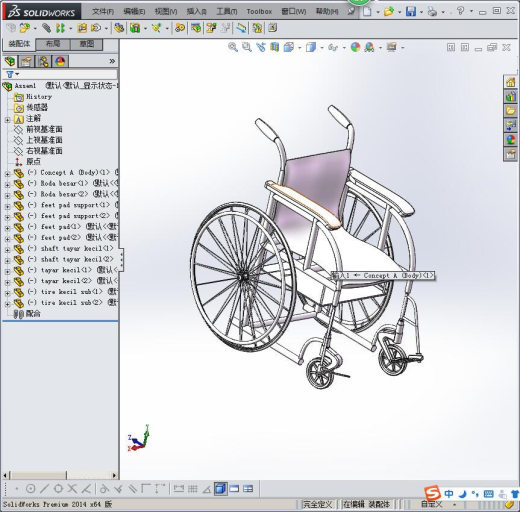This screenshot has height=512, width=520.
Task: Select the Line sketch tool in bottom toolbar
Action: 44,489
